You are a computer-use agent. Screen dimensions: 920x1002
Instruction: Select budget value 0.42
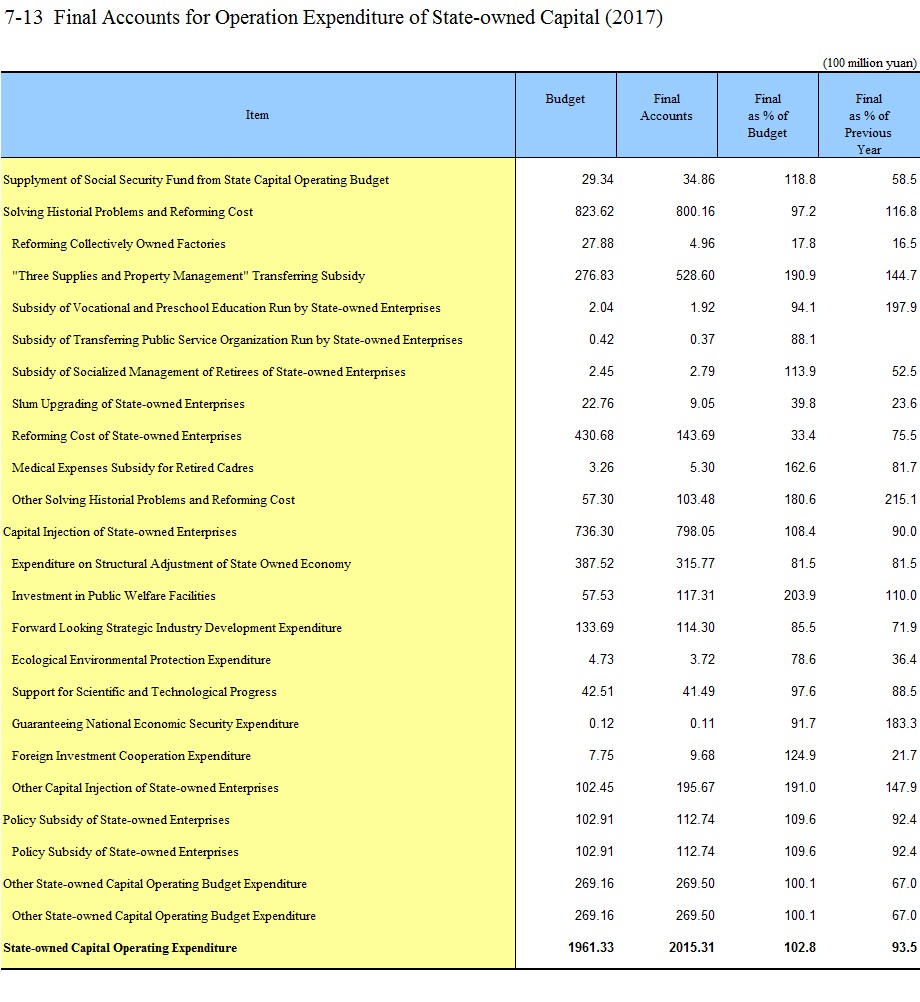(x=601, y=339)
